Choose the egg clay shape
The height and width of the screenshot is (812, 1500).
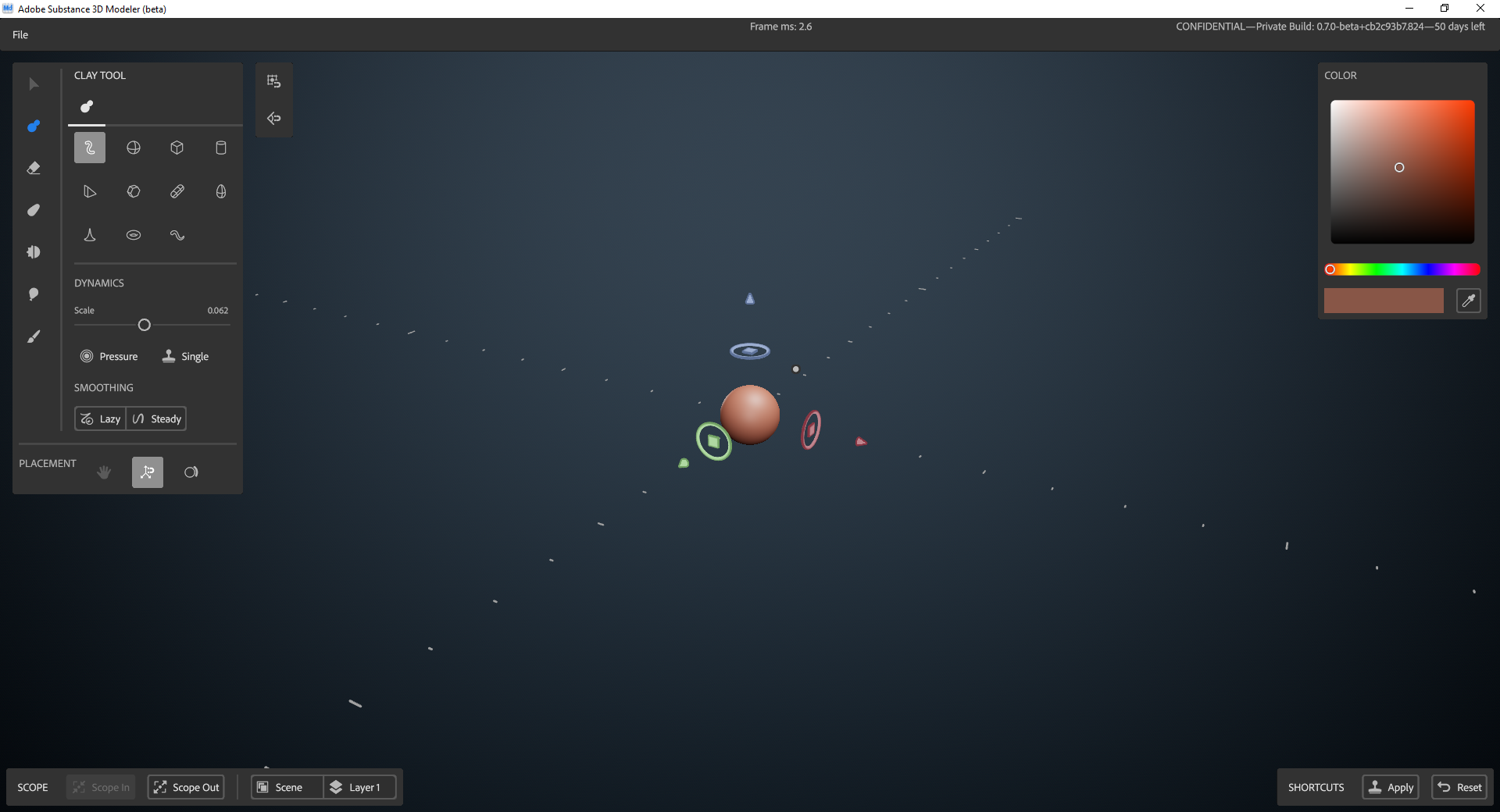click(221, 191)
